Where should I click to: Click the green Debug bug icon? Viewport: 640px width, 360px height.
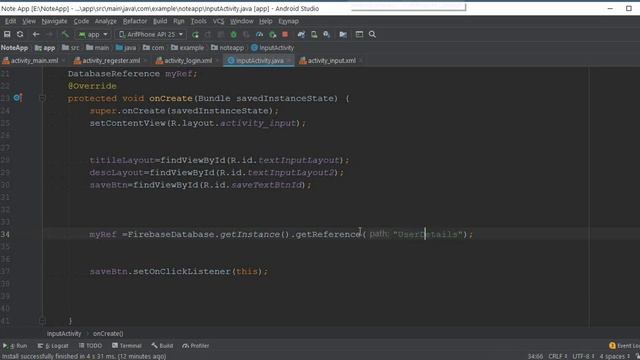[233, 34]
